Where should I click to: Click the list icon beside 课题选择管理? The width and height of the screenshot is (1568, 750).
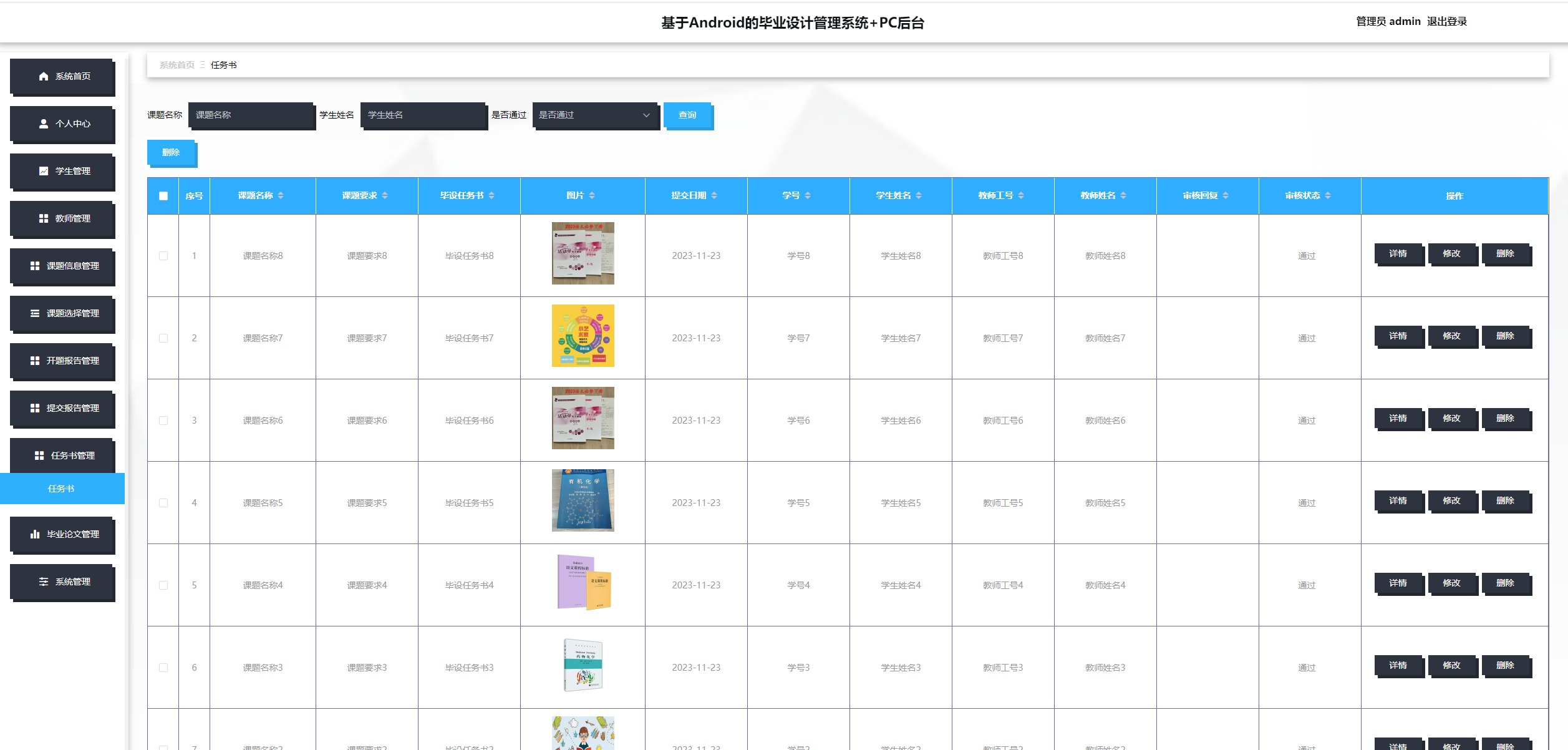pyautogui.click(x=35, y=313)
